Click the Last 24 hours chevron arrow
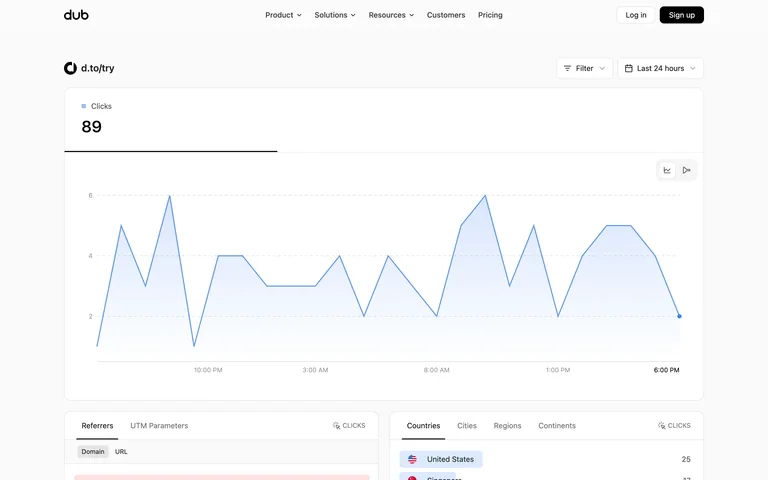The height and width of the screenshot is (480, 768). [693, 68]
